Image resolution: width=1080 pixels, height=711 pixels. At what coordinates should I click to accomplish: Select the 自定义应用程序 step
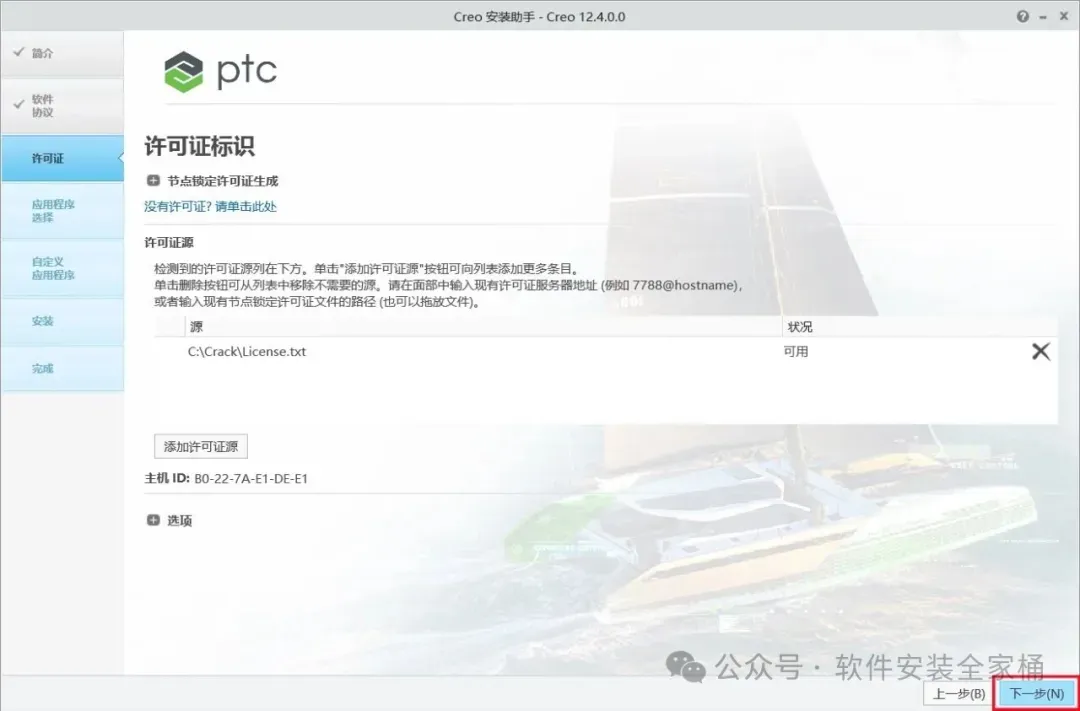point(62,268)
